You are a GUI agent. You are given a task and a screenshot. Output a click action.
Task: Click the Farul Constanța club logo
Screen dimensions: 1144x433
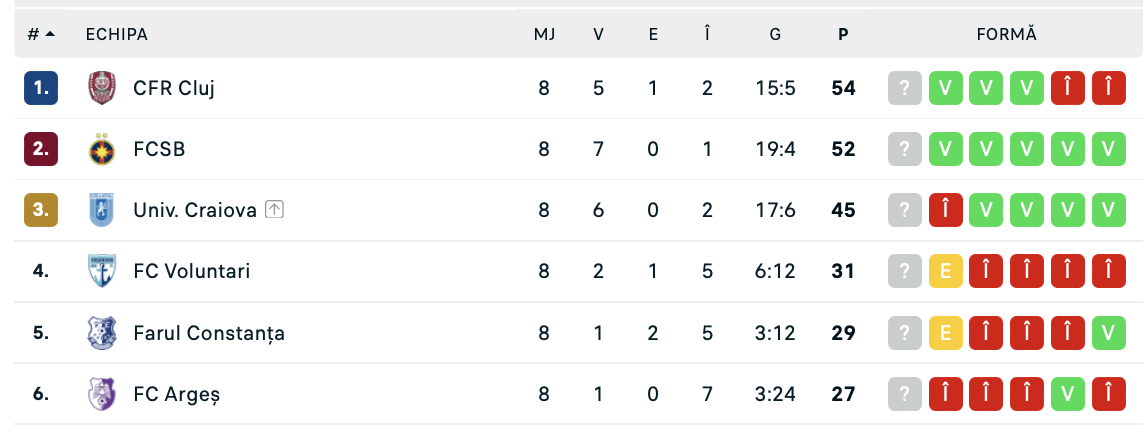pos(101,333)
